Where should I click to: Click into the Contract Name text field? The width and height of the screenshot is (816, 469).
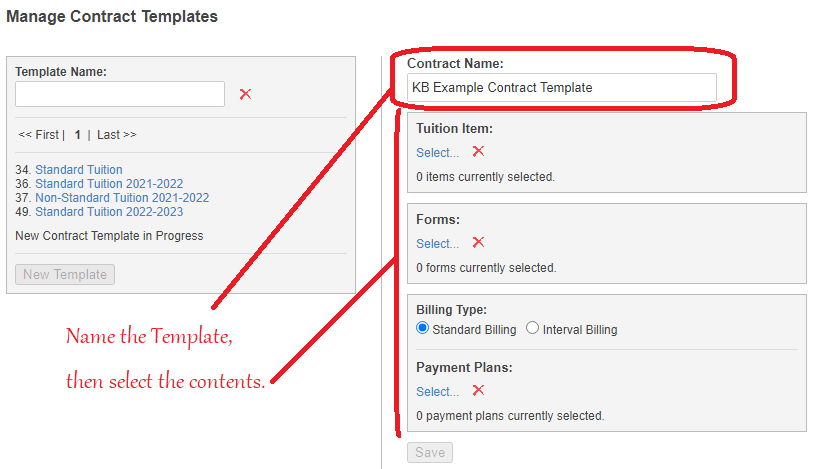pyautogui.click(x=561, y=88)
